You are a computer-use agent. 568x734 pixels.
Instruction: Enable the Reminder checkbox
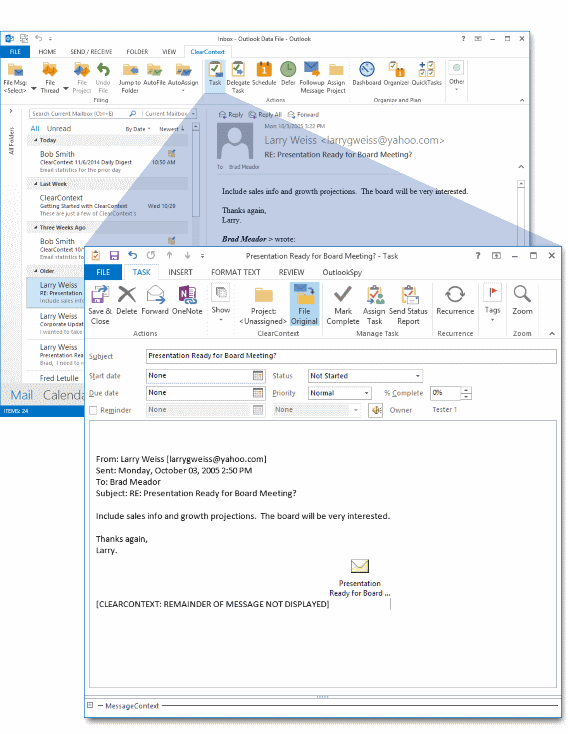tap(93, 411)
